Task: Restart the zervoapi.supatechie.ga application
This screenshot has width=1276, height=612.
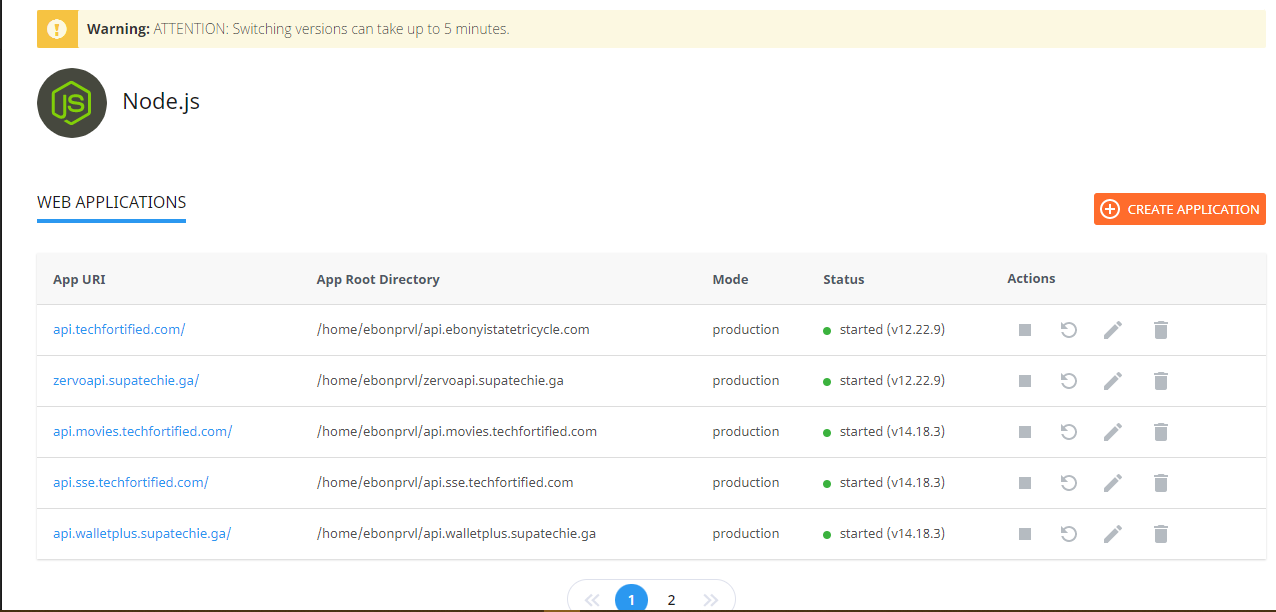Action: point(1068,380)
